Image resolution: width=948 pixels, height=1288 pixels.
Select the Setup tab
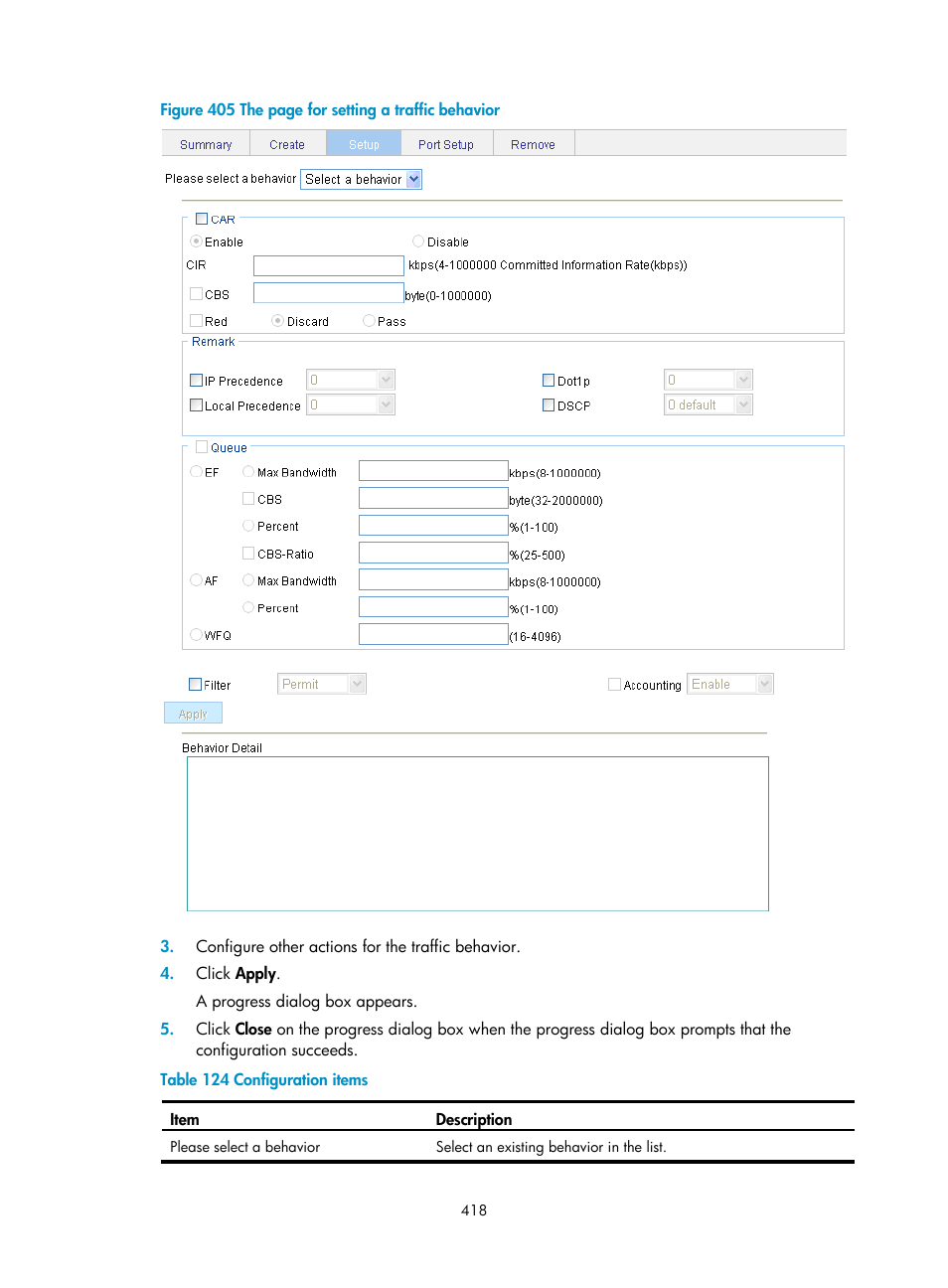[364, 144]
